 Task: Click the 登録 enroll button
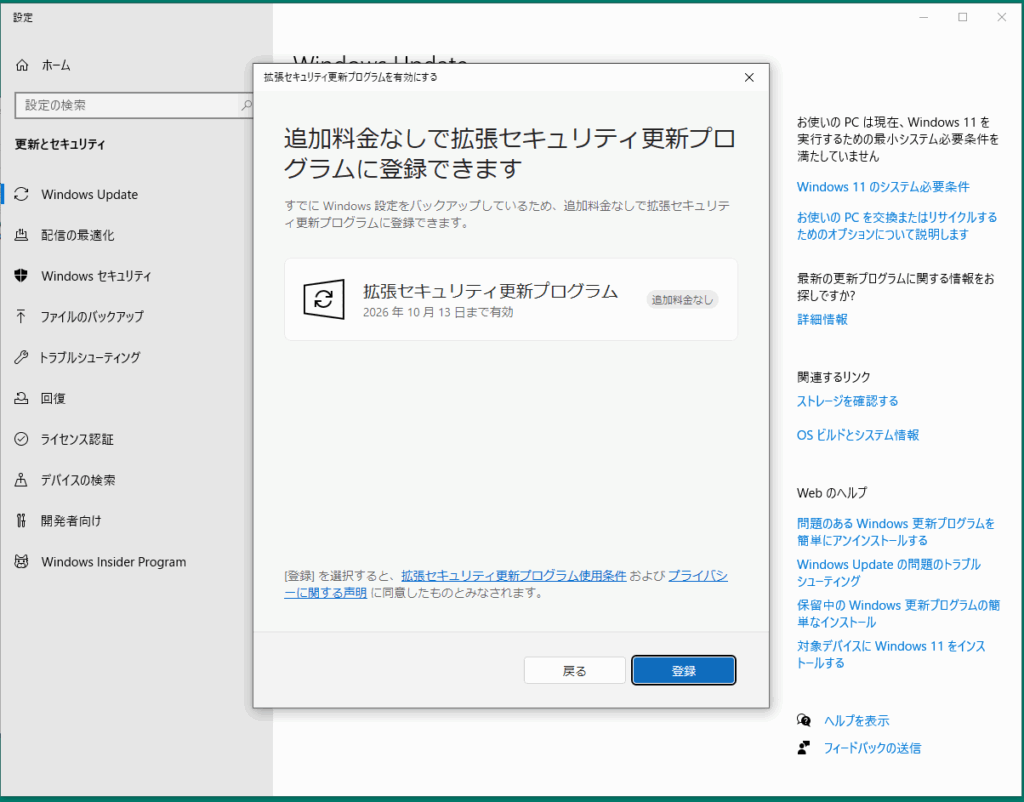click(x=684, y=671)
